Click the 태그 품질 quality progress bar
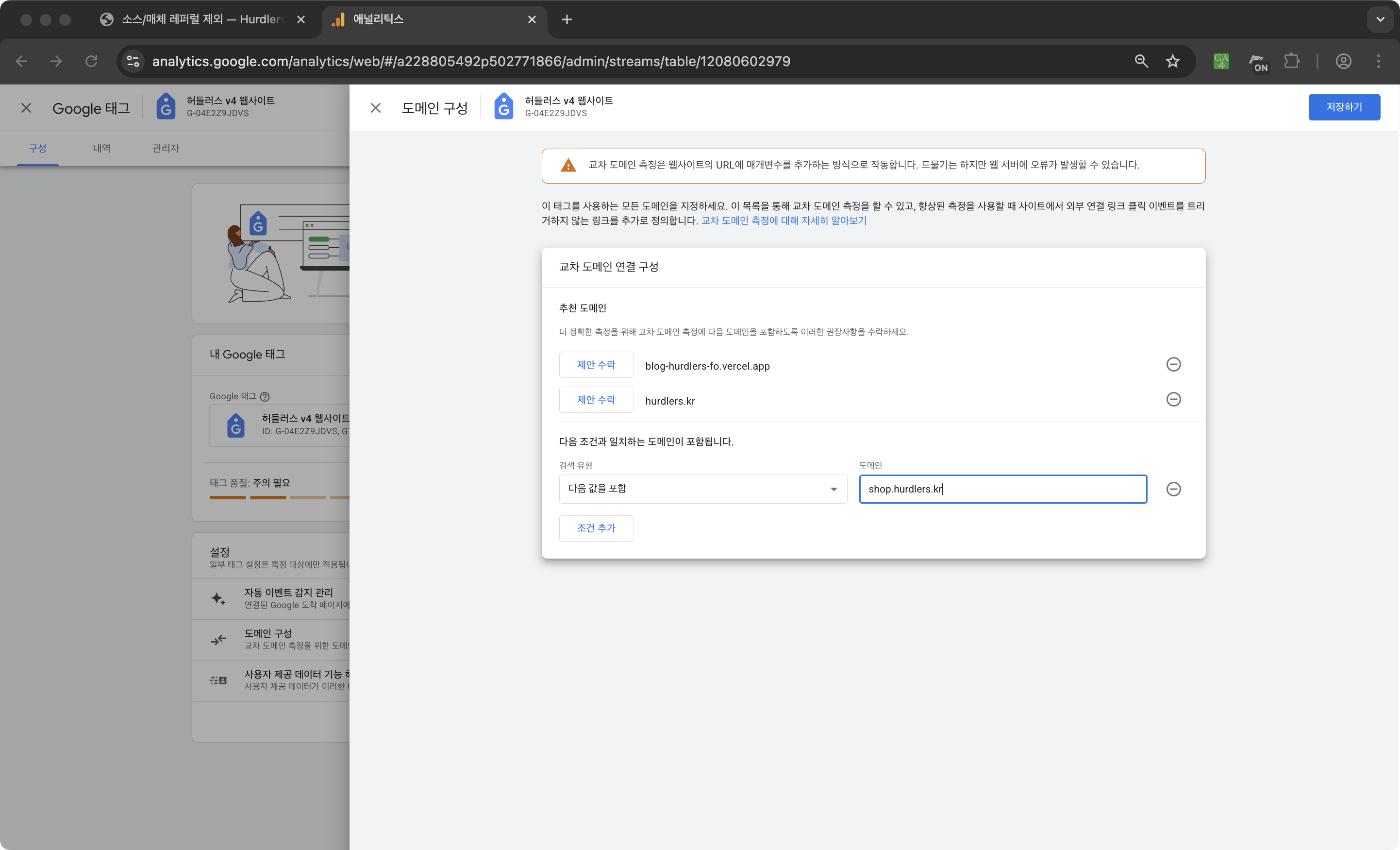Image resolution: width=1400 pixels, height=850 pixels. point(280,498)
